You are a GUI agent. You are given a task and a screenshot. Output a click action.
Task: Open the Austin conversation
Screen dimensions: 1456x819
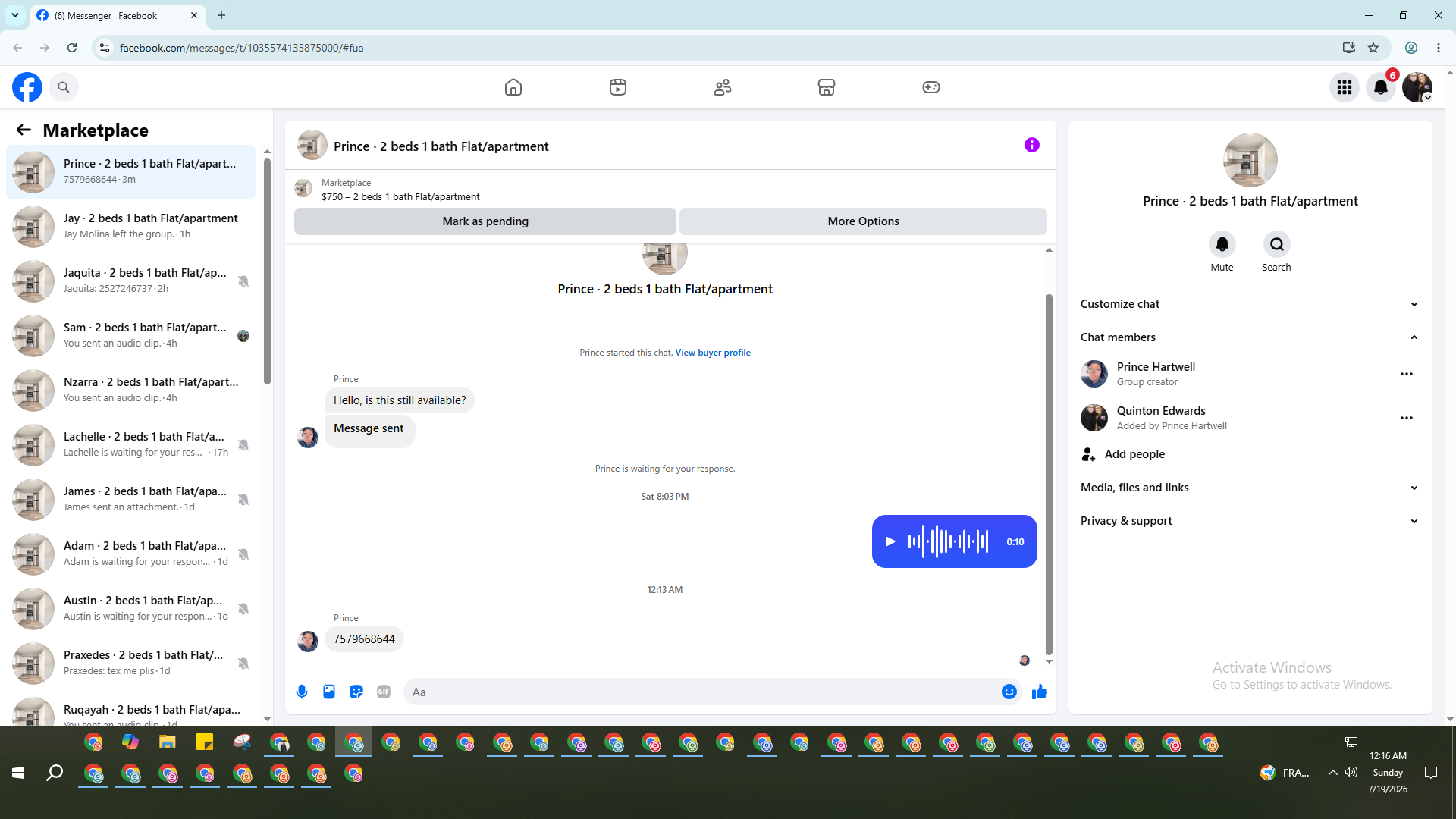pyautogui.click(x=131, y=608)
